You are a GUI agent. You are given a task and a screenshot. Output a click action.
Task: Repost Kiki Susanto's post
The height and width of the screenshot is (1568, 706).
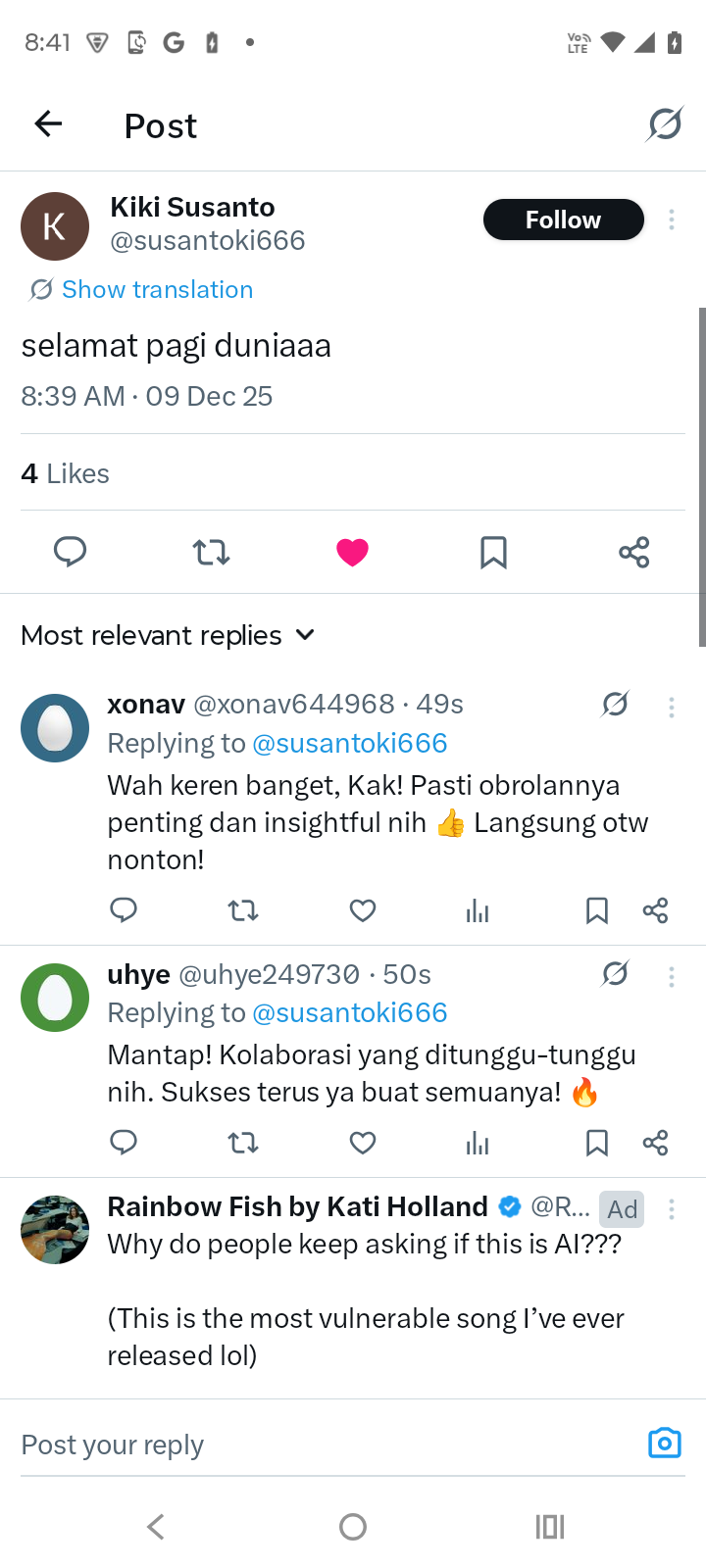click(x=211, y=552)
